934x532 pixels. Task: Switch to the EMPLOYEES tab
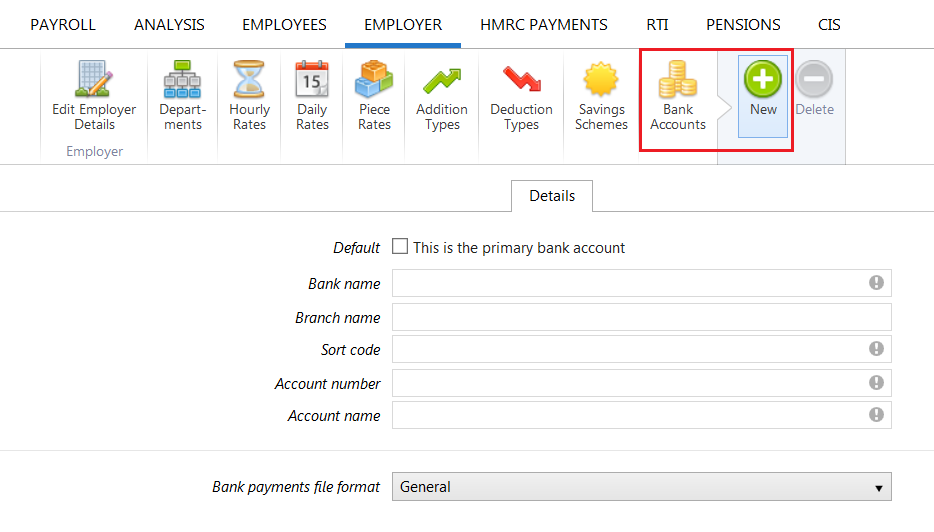(284, 24)
